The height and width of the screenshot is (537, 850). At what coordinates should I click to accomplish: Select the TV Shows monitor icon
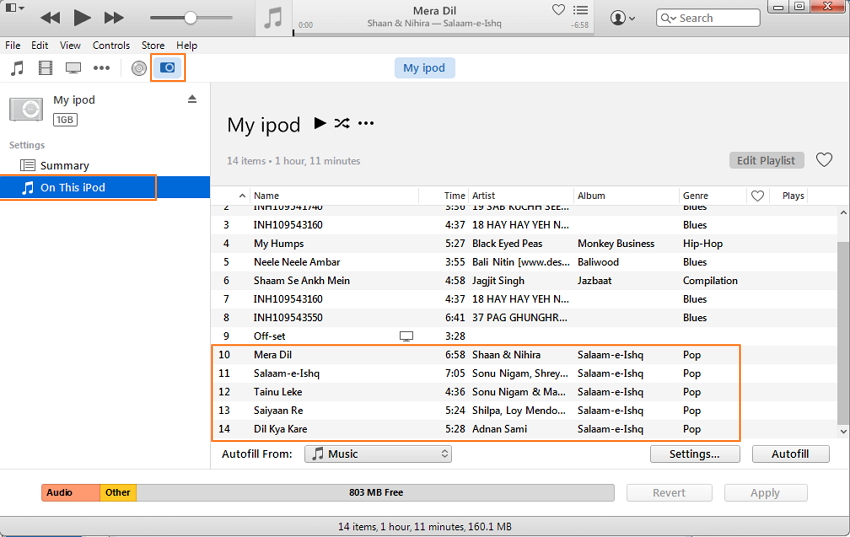point(73,68)
